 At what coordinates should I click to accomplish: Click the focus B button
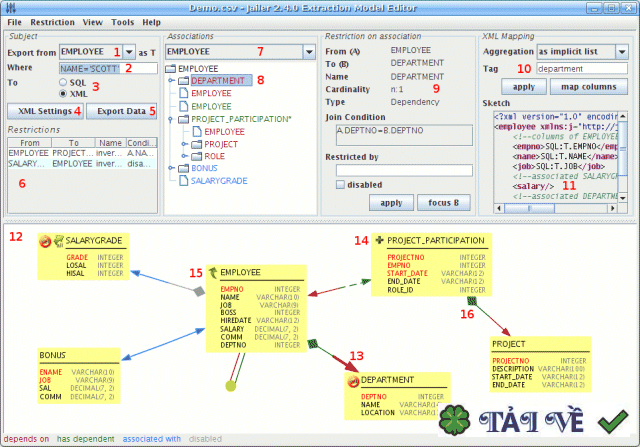[x=444, y=203]
